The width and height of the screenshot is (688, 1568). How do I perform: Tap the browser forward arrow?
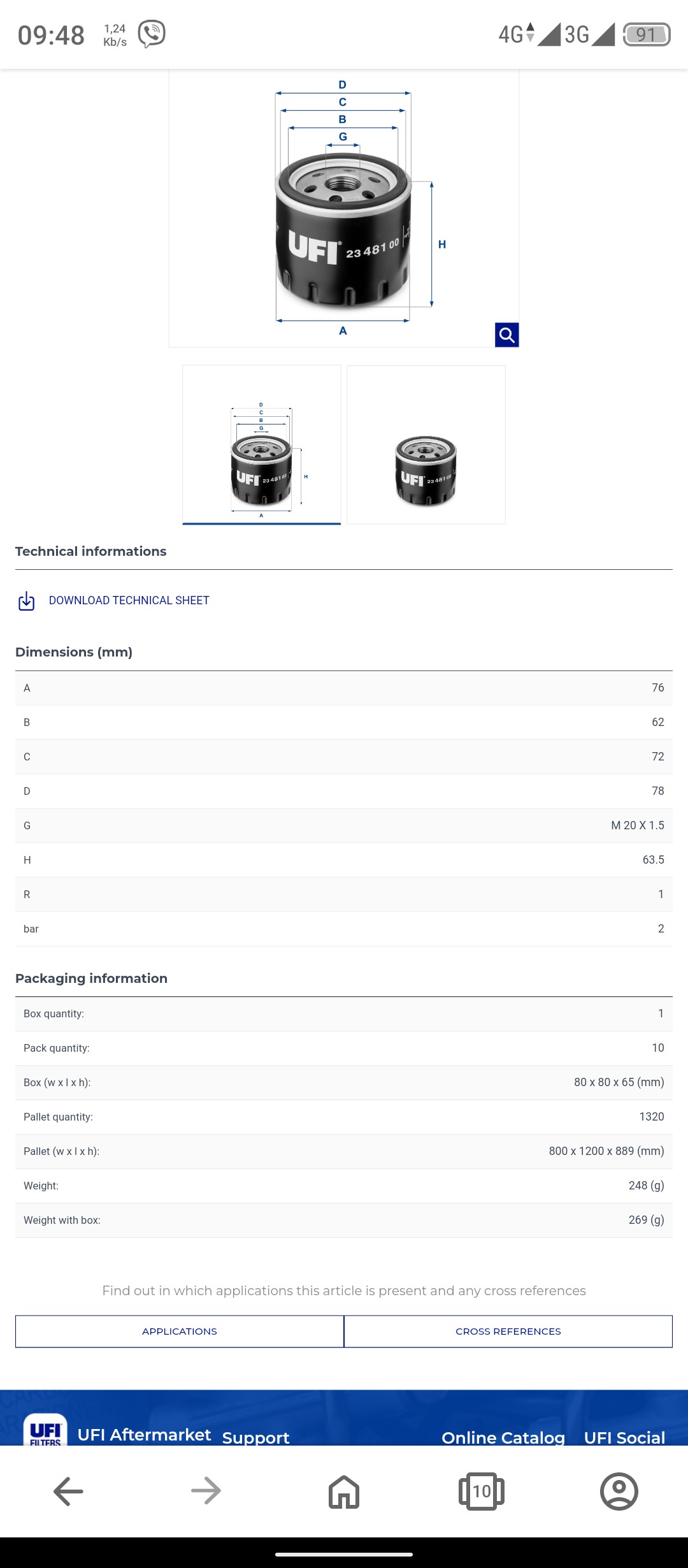[x=206, y=1491]
